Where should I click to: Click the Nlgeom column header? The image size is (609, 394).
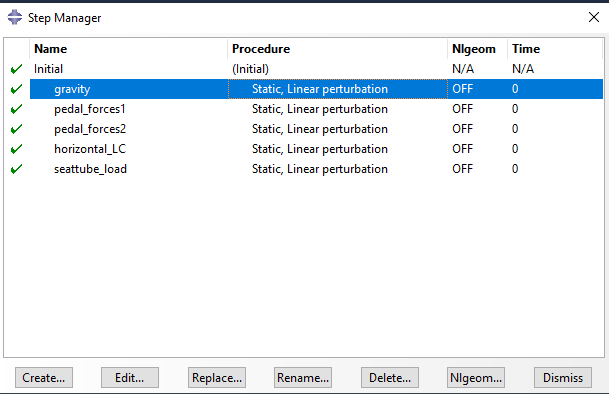click(x=478, y=49)
